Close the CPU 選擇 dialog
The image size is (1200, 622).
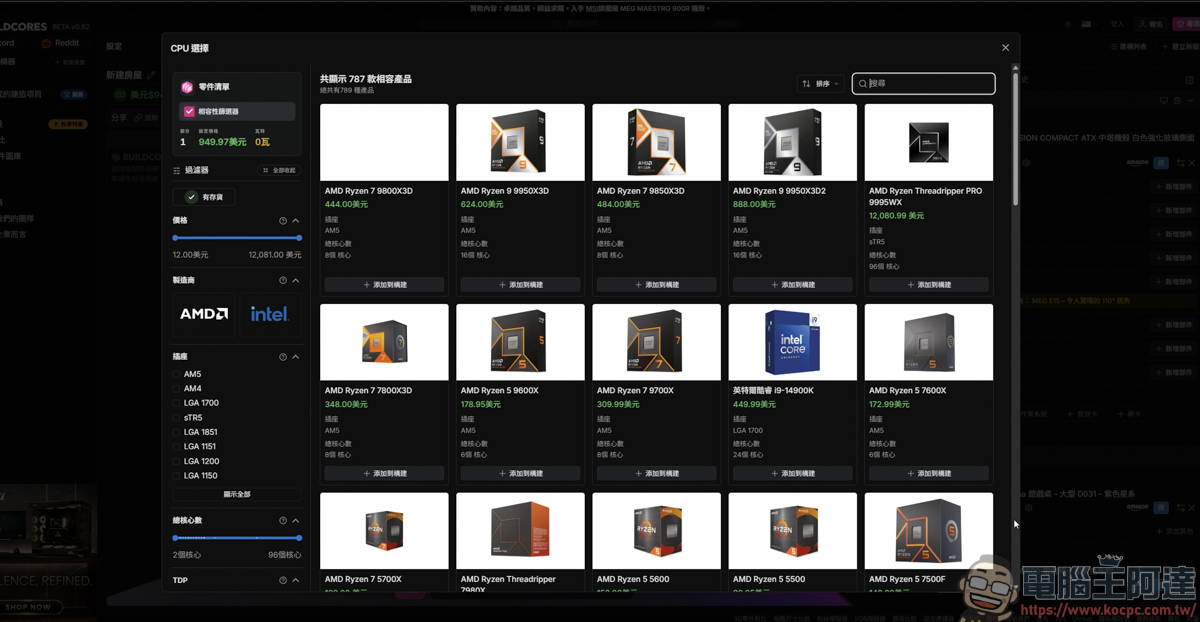1006,48
